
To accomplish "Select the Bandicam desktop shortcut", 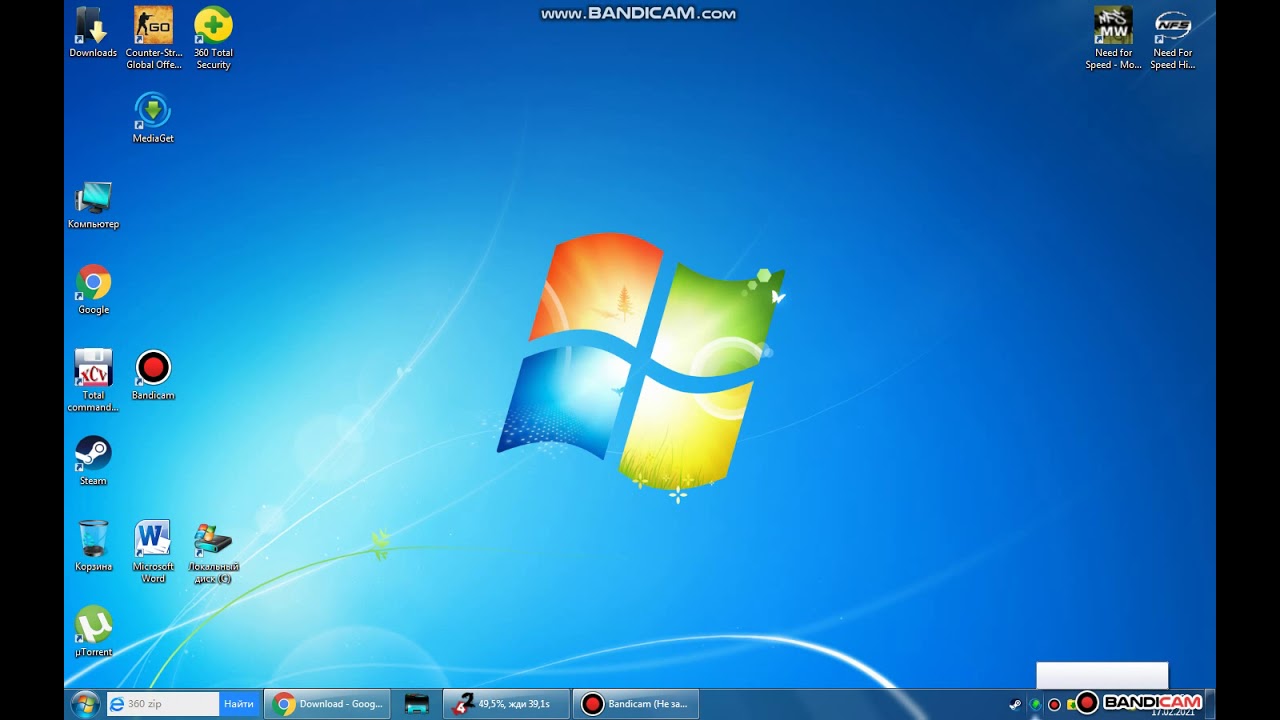I will coord(153,375).
